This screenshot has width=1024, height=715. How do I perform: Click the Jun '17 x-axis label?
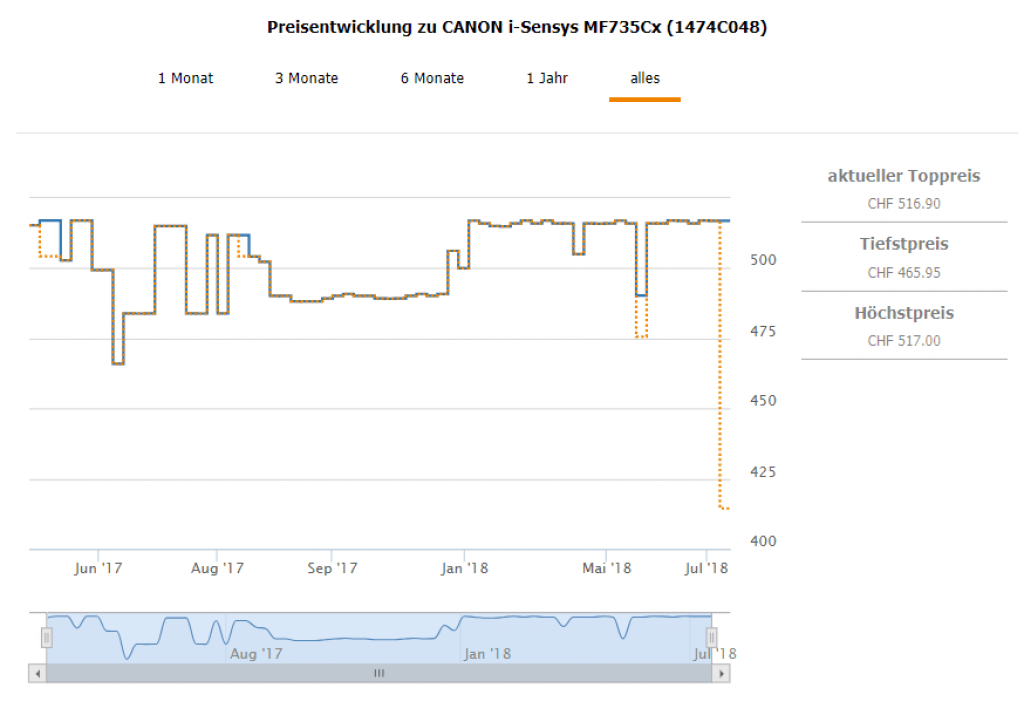(99, 568)
